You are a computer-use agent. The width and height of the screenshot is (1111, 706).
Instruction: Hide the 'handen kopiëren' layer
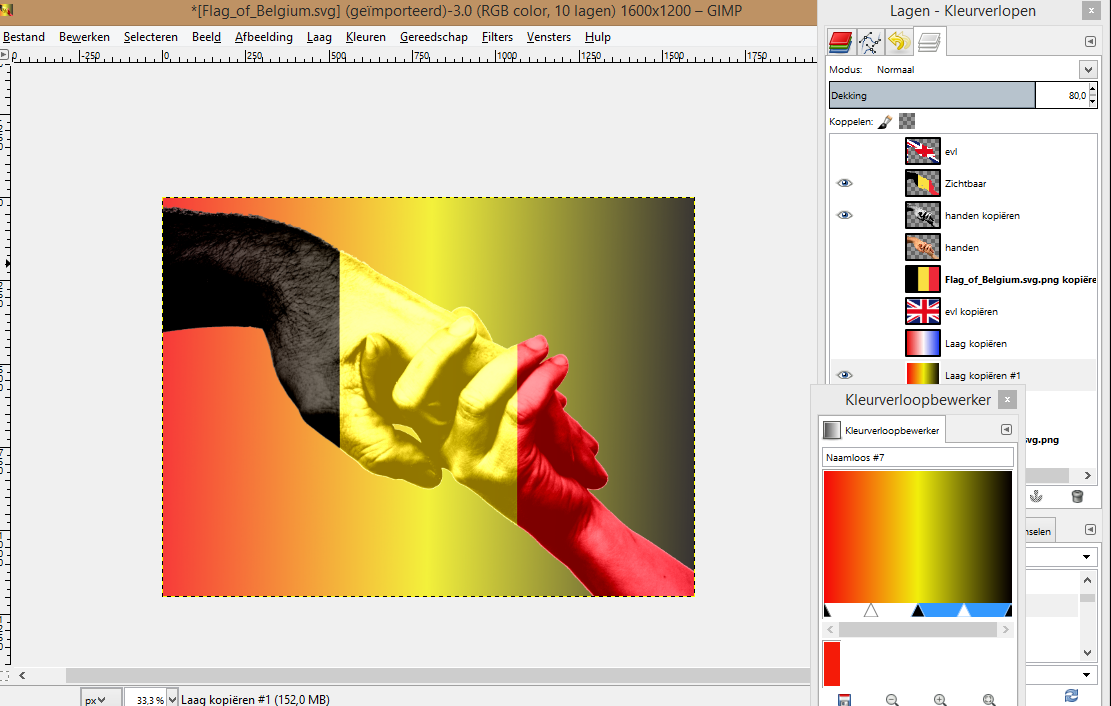pos(845,216)
